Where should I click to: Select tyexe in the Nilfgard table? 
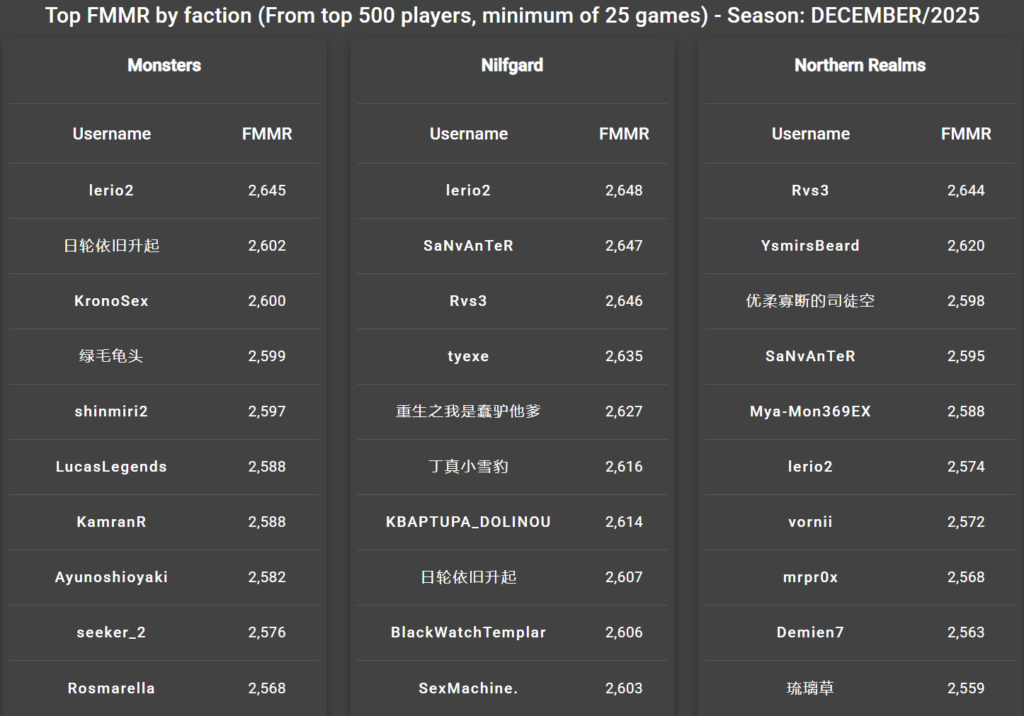[x=468, y=356]
